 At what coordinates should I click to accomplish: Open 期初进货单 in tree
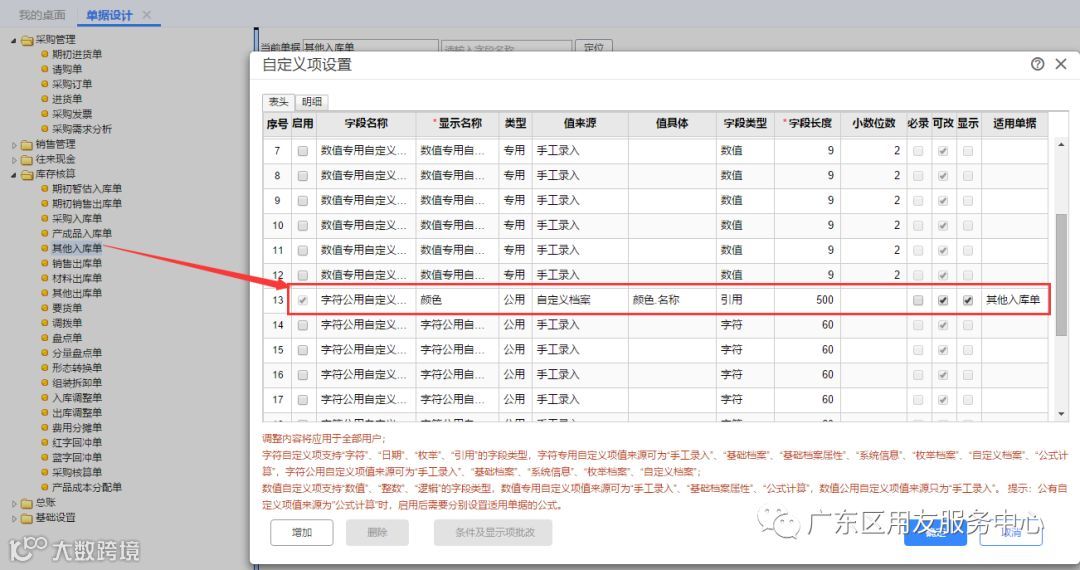(76, 54)
